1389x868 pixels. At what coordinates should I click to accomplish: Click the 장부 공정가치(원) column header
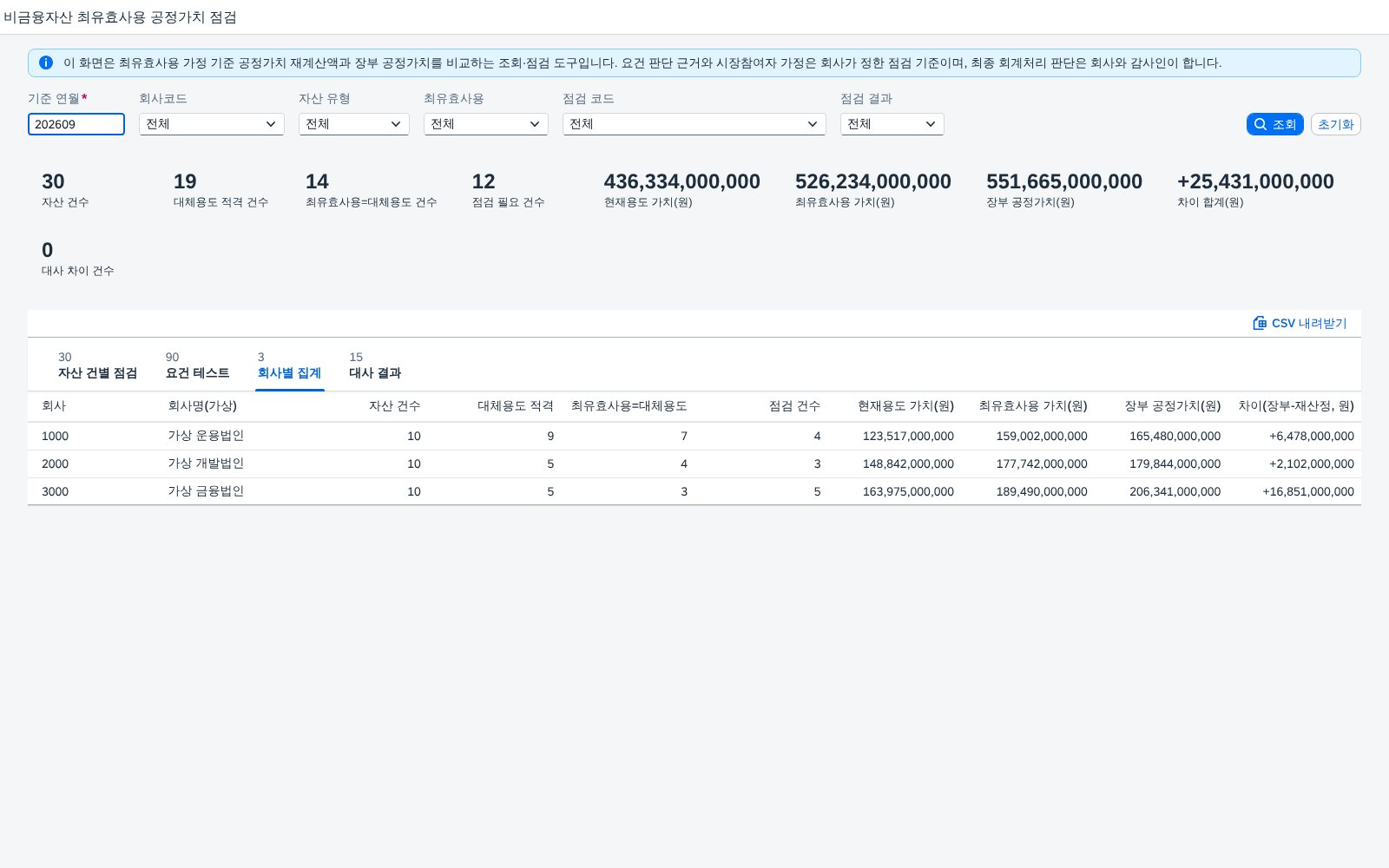point(1173,406)
